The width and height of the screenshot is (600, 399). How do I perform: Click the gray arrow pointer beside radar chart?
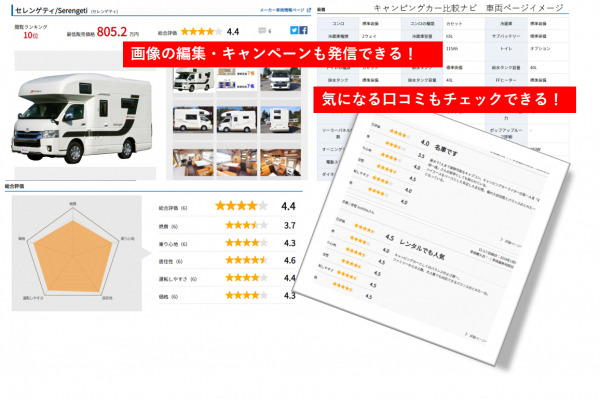pyautogui.click(x=146, y=253)
